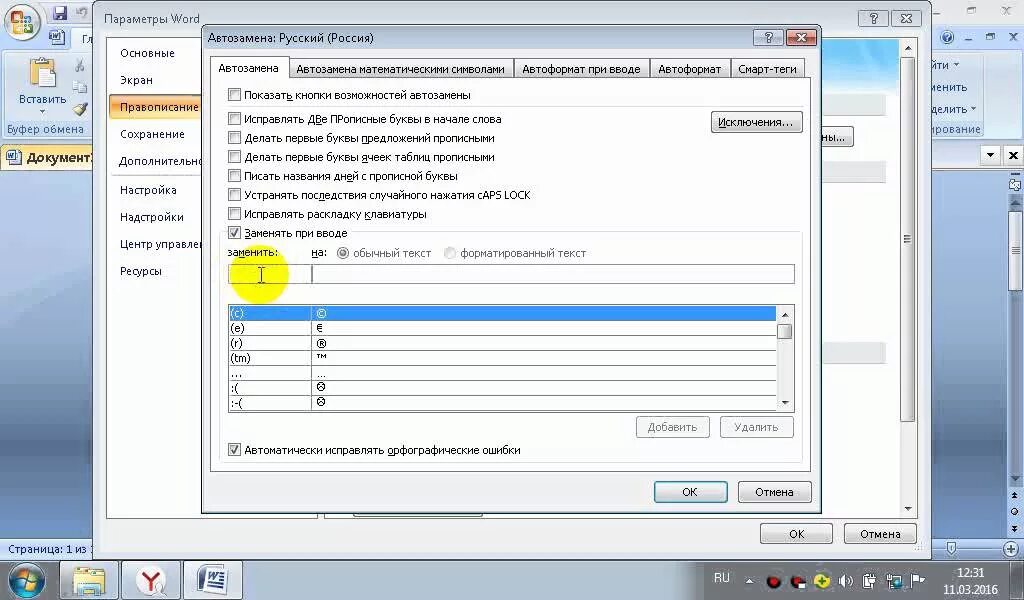
Task: Check Делать первые буквы ячеек таблиц прописными
Action: (234, 157)
